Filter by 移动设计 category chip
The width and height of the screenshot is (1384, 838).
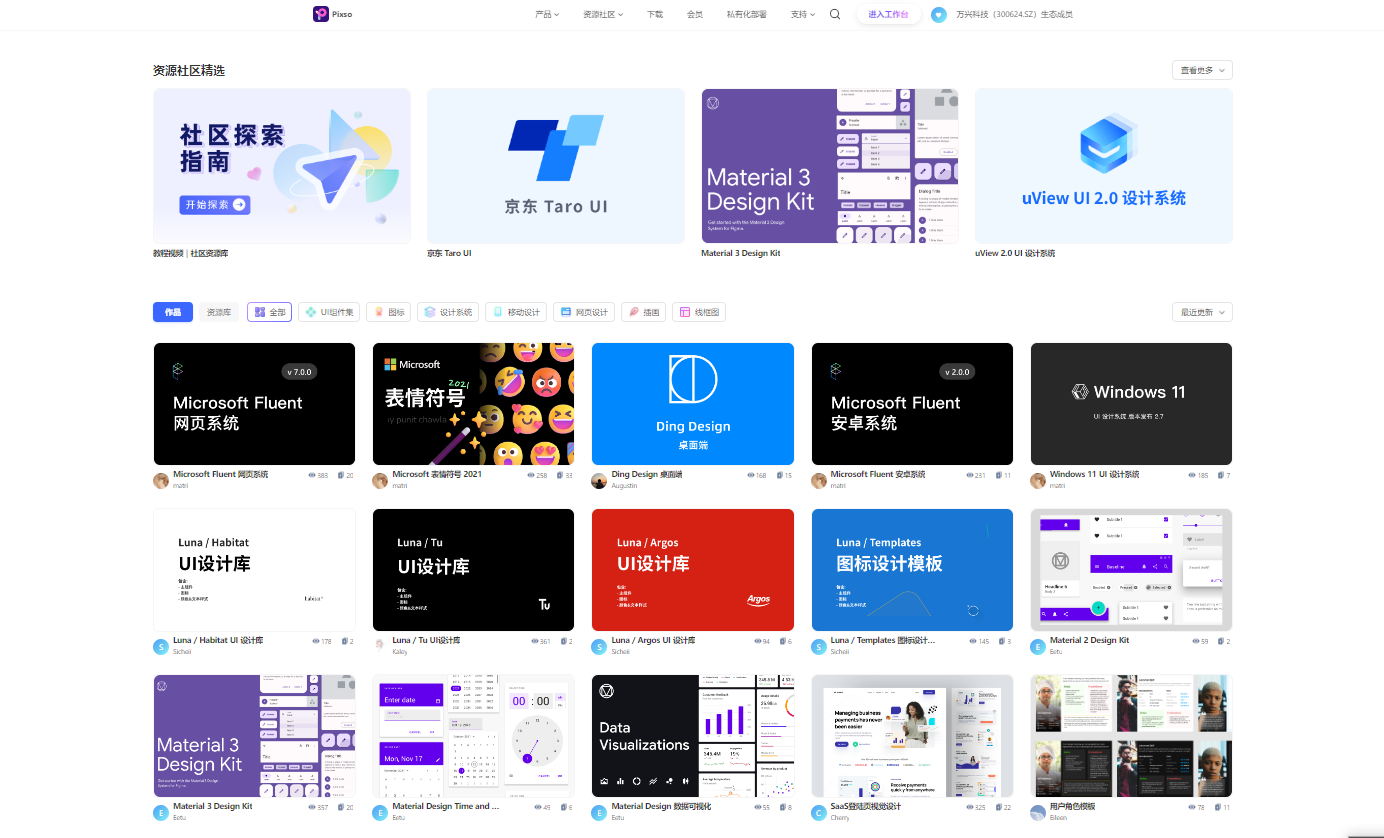point(516,312)
